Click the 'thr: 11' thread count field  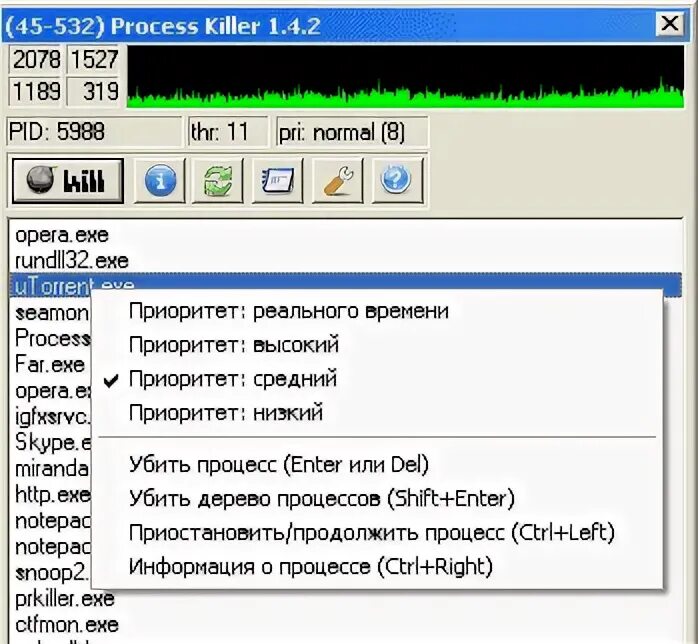tap(228, 132)
